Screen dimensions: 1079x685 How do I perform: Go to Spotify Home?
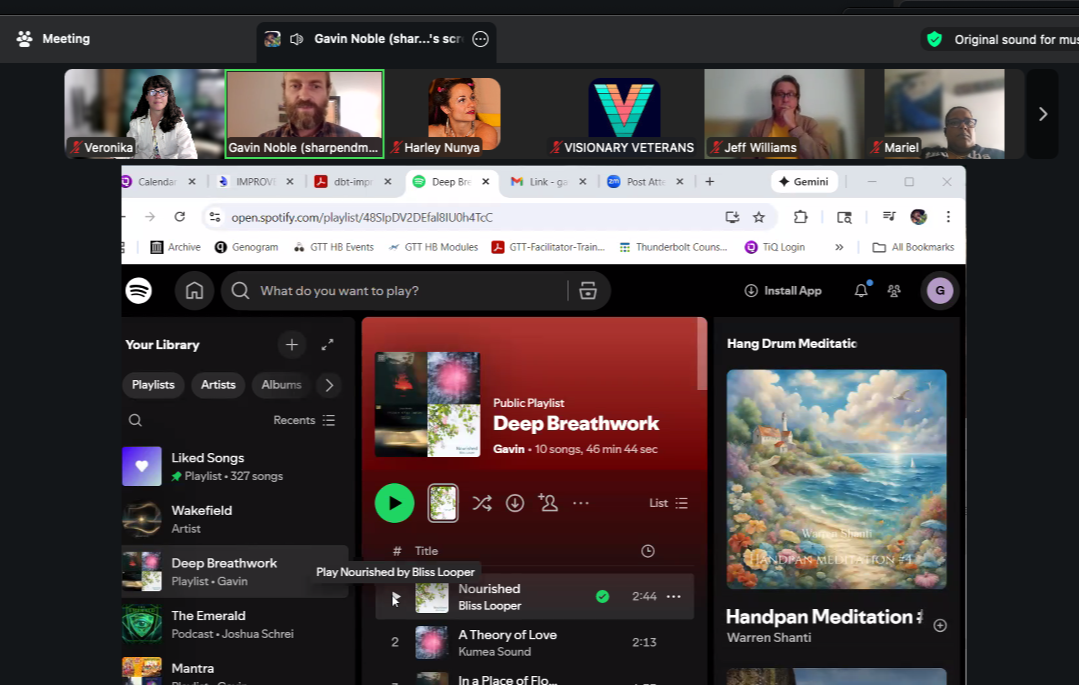pyautogui.click(x=194, y=291)
